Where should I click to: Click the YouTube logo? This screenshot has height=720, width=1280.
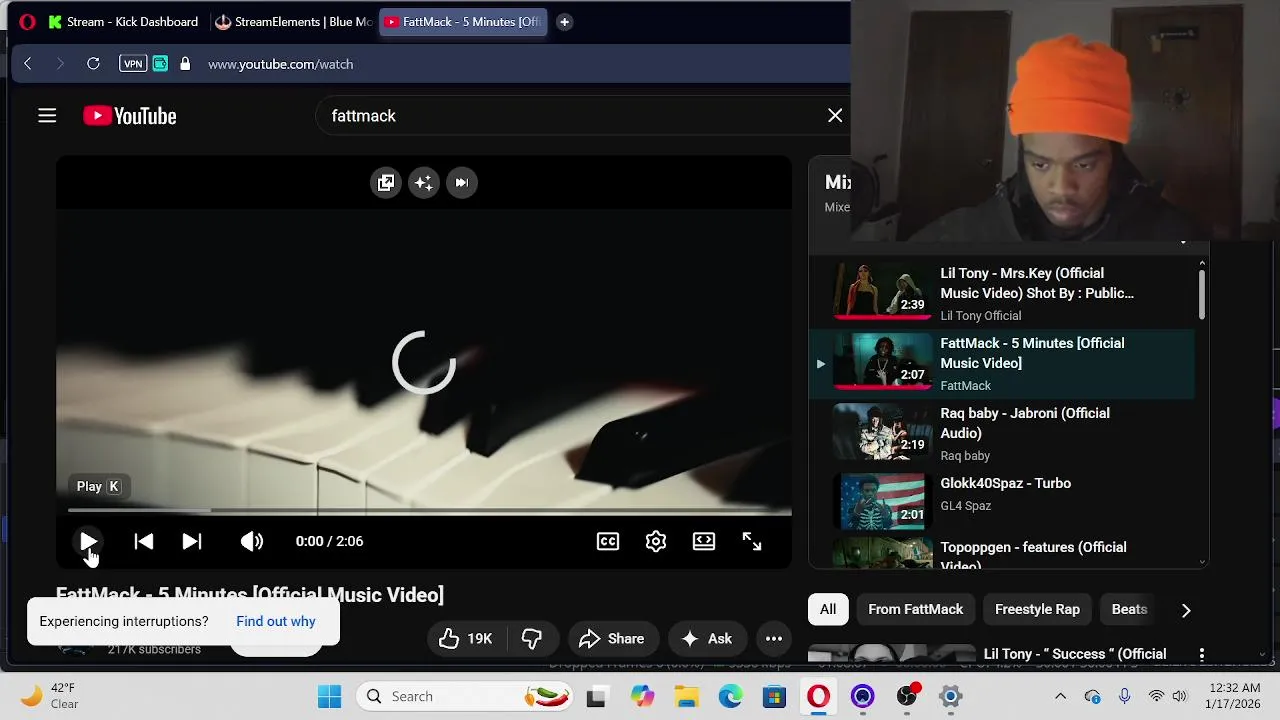(x=130, y=116)
